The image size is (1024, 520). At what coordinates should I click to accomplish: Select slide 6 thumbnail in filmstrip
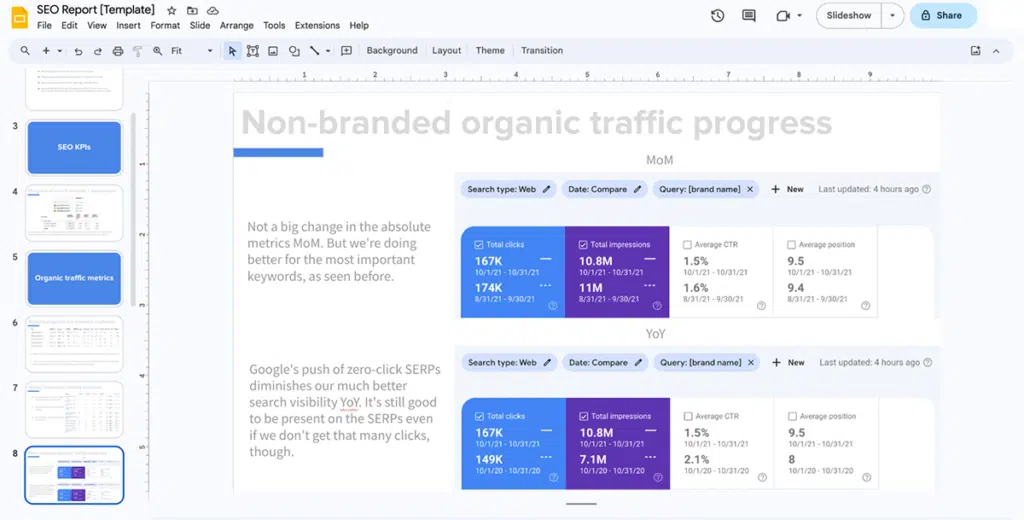coord(74,344)
